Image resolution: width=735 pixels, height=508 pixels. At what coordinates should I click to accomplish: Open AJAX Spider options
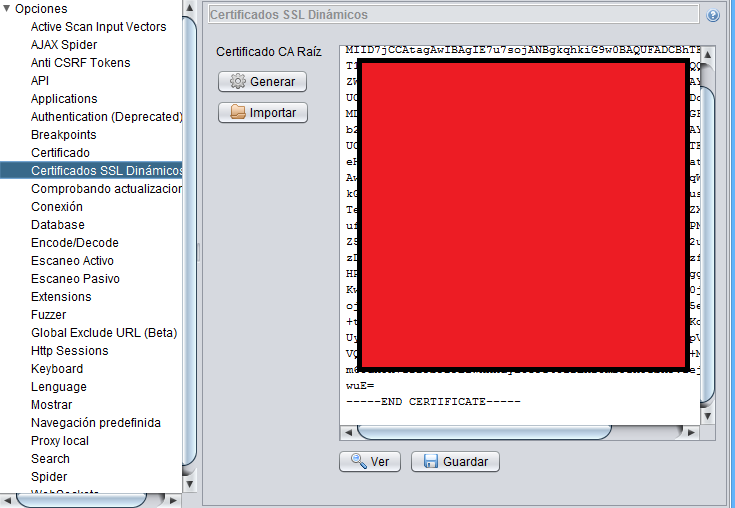point(64,45)
